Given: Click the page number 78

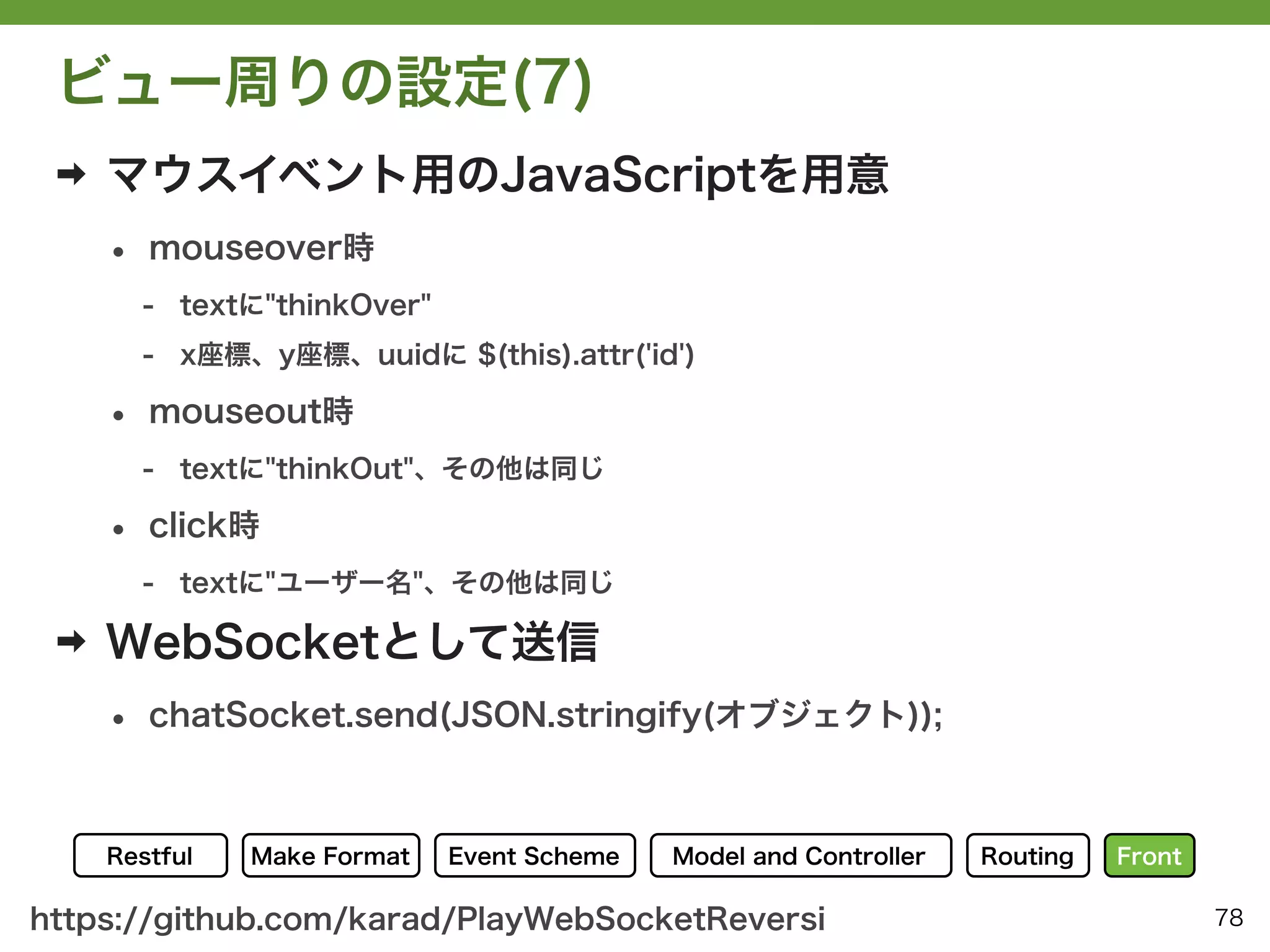Looking at the screenshot, I should pyautogui.click(x=1229, y=918).
